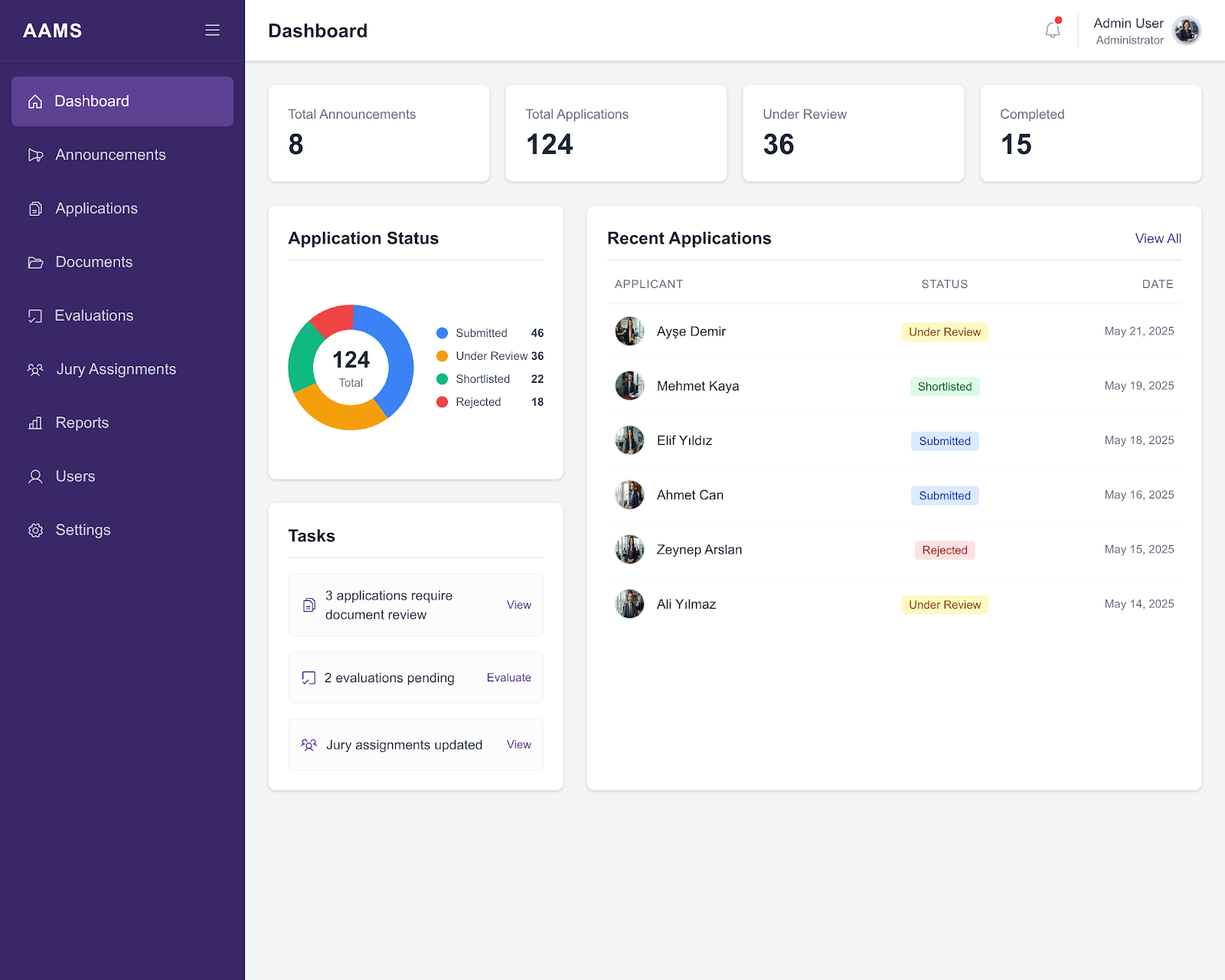Open the Reports section
Screen dimensions: 1225x980
click(x=122, y=423)
